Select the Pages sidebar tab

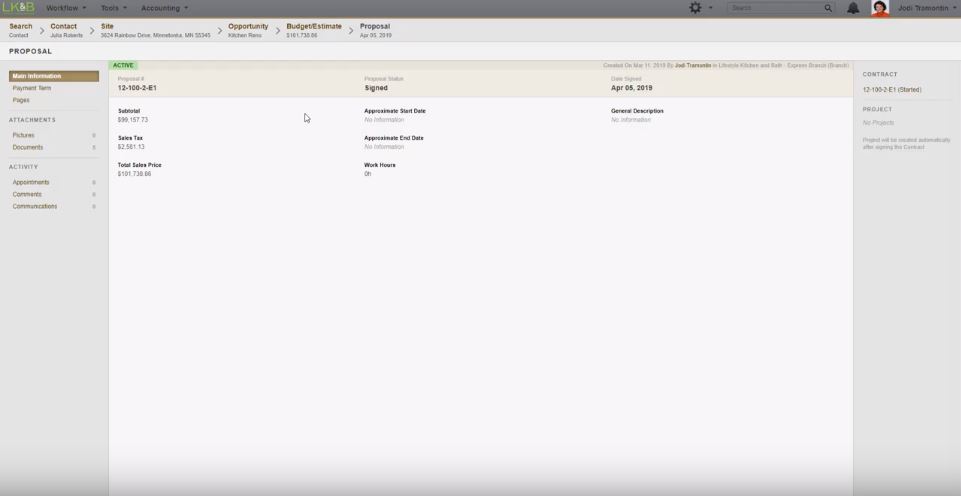(x=21, y=100)
